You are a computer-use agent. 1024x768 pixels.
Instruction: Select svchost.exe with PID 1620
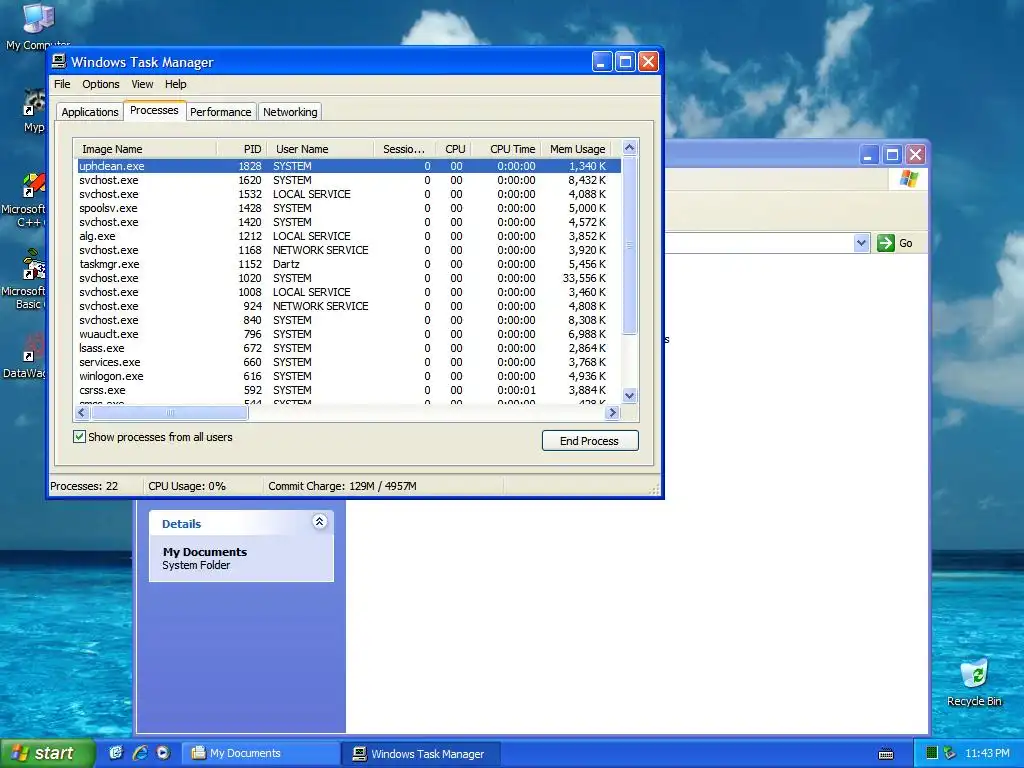pos(348,180)
